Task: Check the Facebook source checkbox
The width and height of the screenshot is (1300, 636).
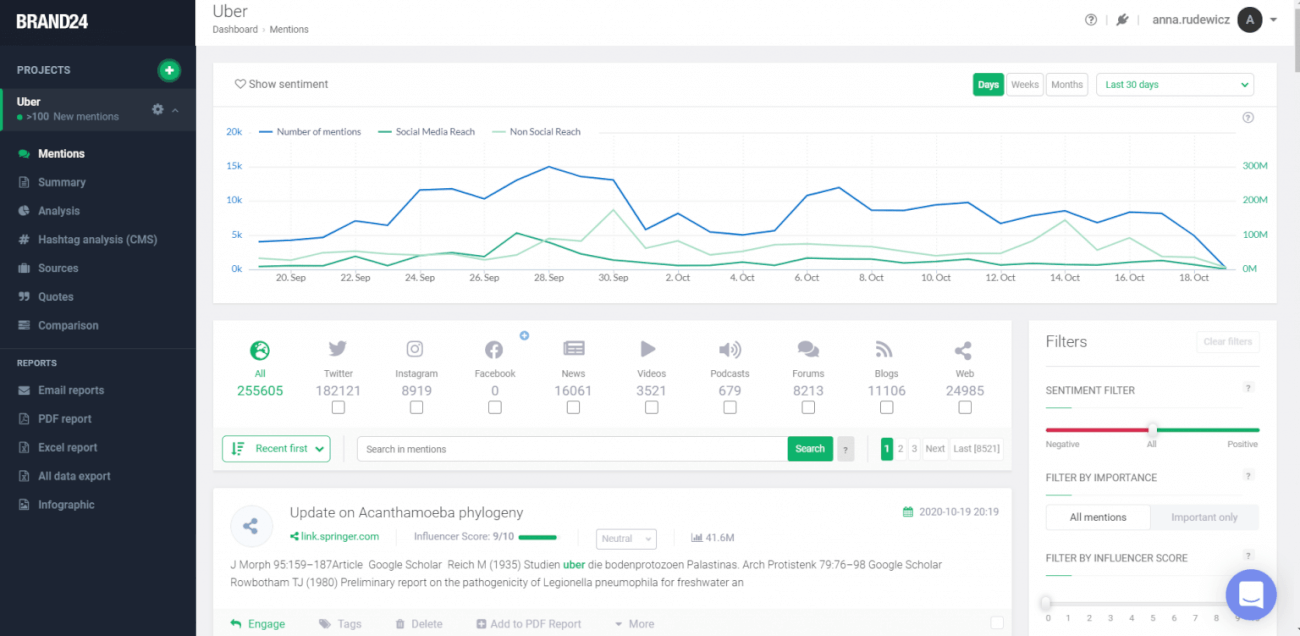Action: (x=494, y=407)
